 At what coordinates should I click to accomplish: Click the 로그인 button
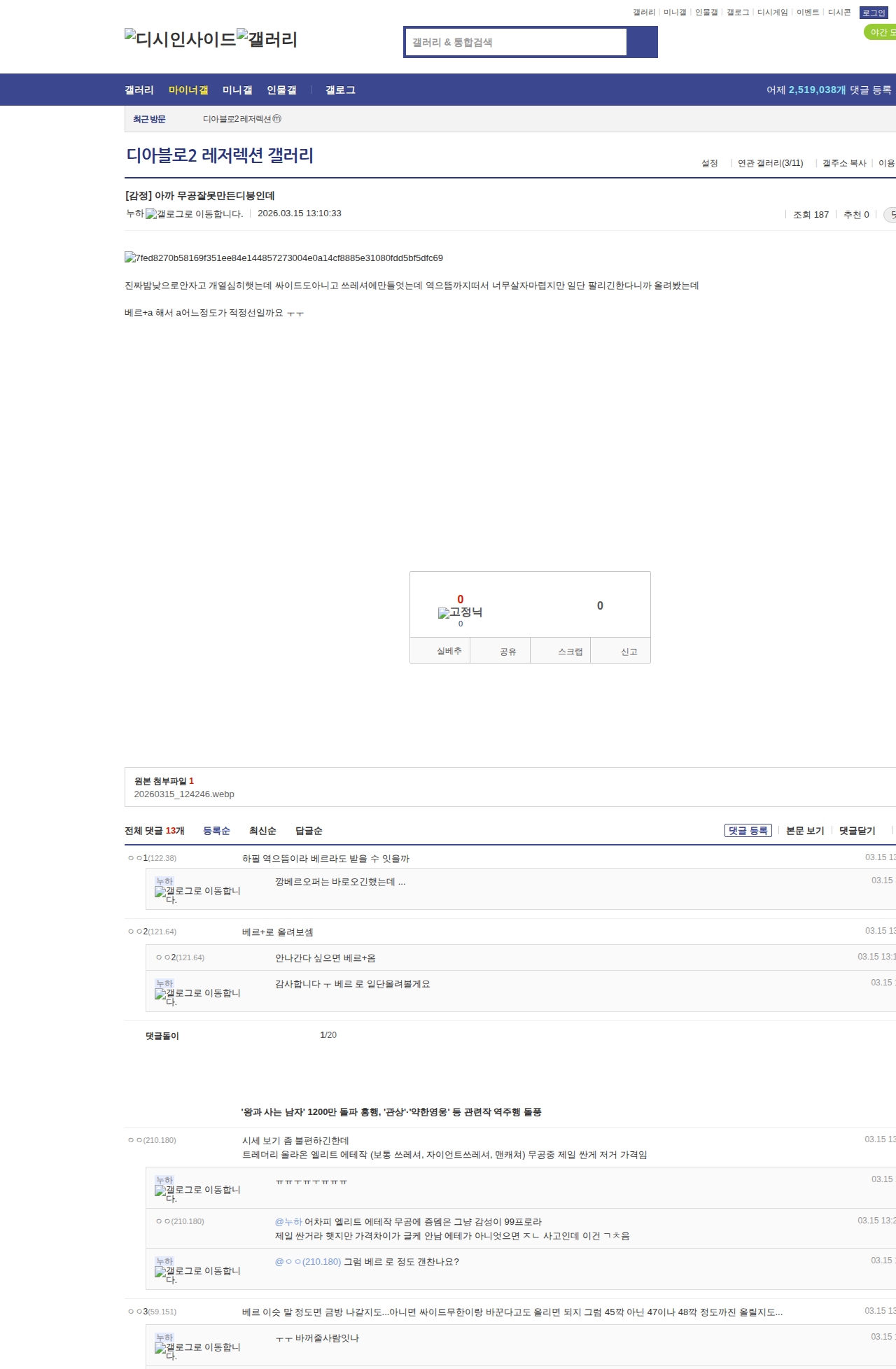[x=874, y=13]
